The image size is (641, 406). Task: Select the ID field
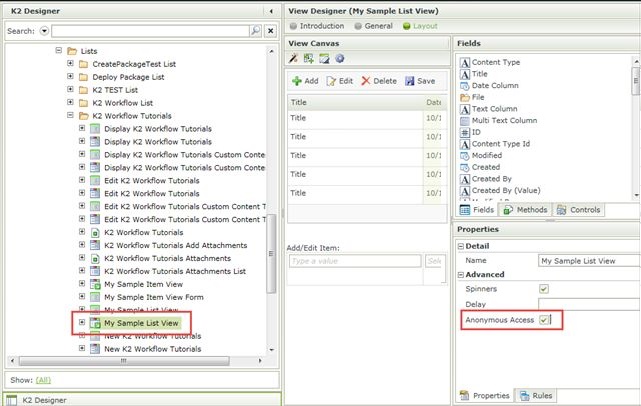pos(471,132)
